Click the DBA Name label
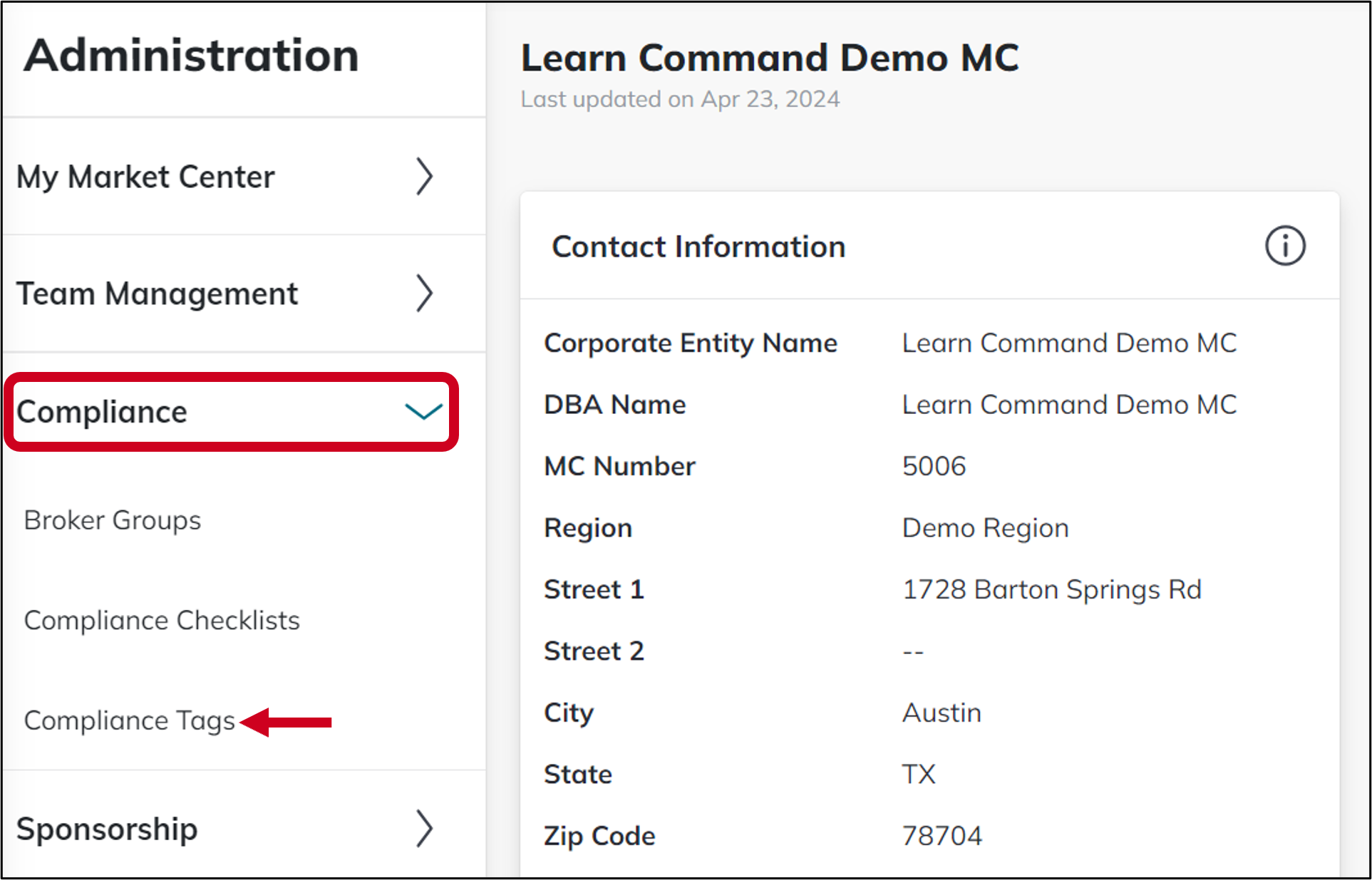 click(x=615, y=405)
